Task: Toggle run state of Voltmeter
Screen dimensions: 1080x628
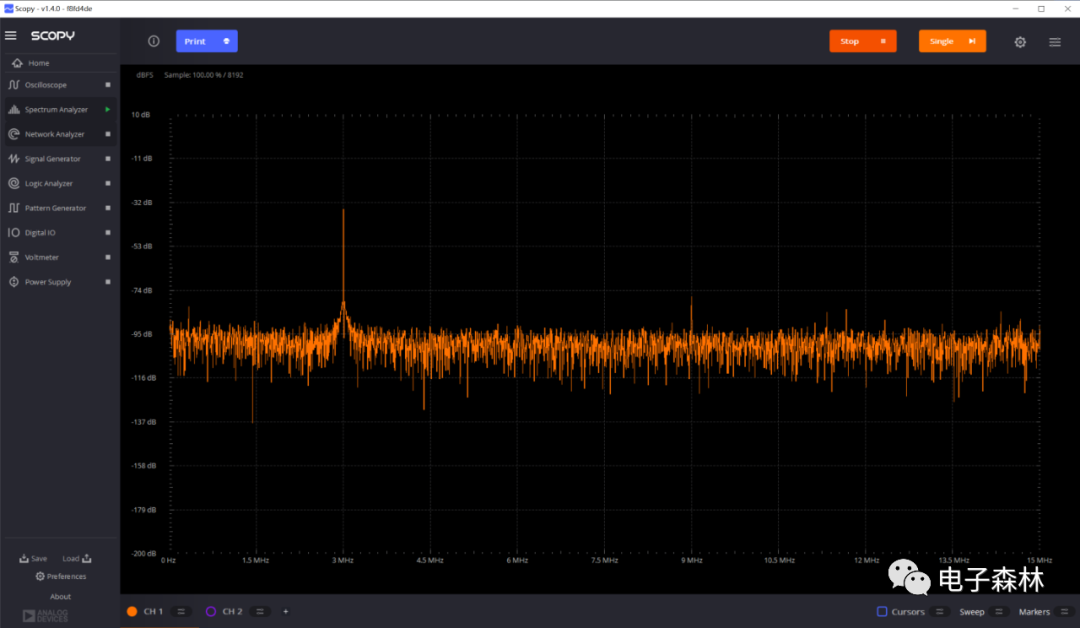Action: tap(107, 258)
